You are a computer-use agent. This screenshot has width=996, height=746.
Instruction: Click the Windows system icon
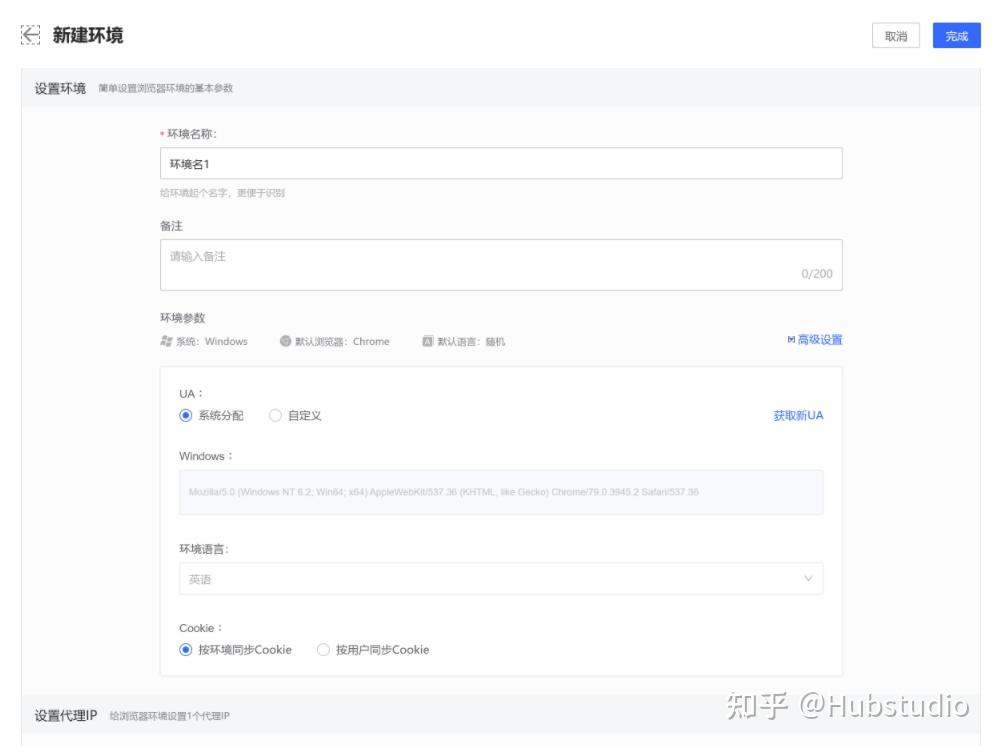pos(166,341)
